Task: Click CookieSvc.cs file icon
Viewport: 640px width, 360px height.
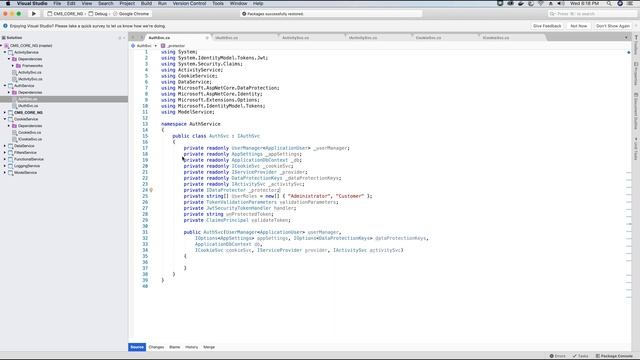Action: click(15, 132)
